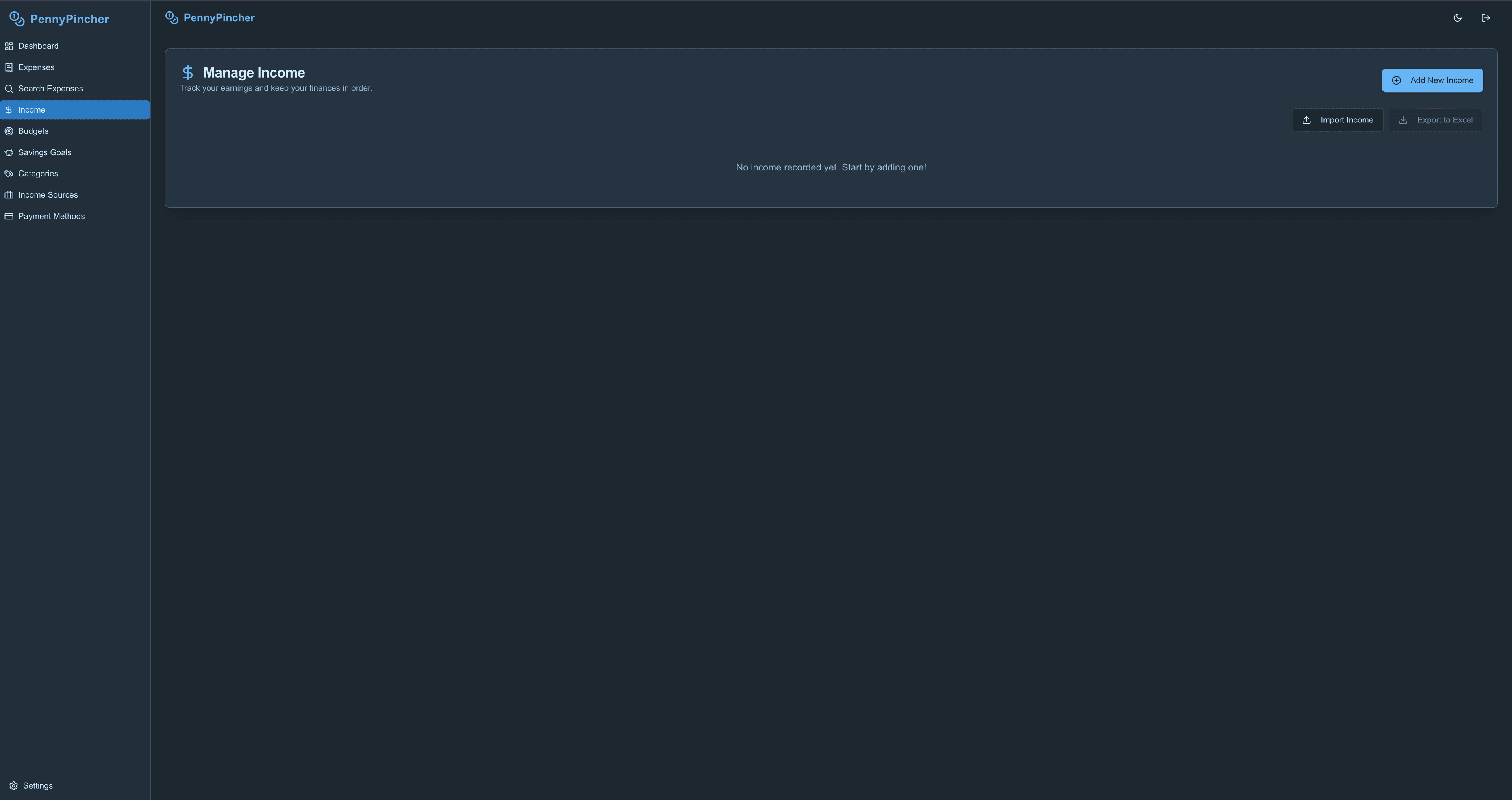The image size is (1512, 800).
Task: Go to Income Sources page
Action: pyautogui.click(x=48, y=195)
